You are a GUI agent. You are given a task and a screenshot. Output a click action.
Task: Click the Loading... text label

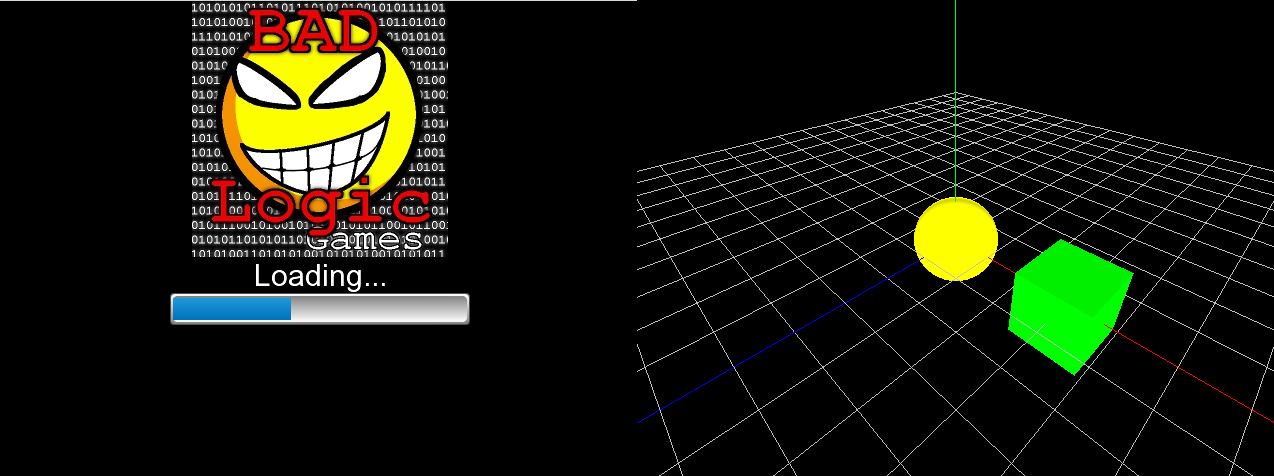click(x=320, y=276)
